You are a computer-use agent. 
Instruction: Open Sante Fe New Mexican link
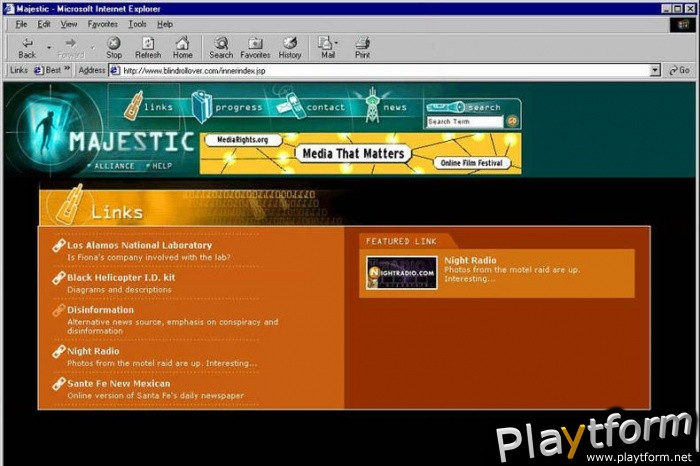[119, 383]
